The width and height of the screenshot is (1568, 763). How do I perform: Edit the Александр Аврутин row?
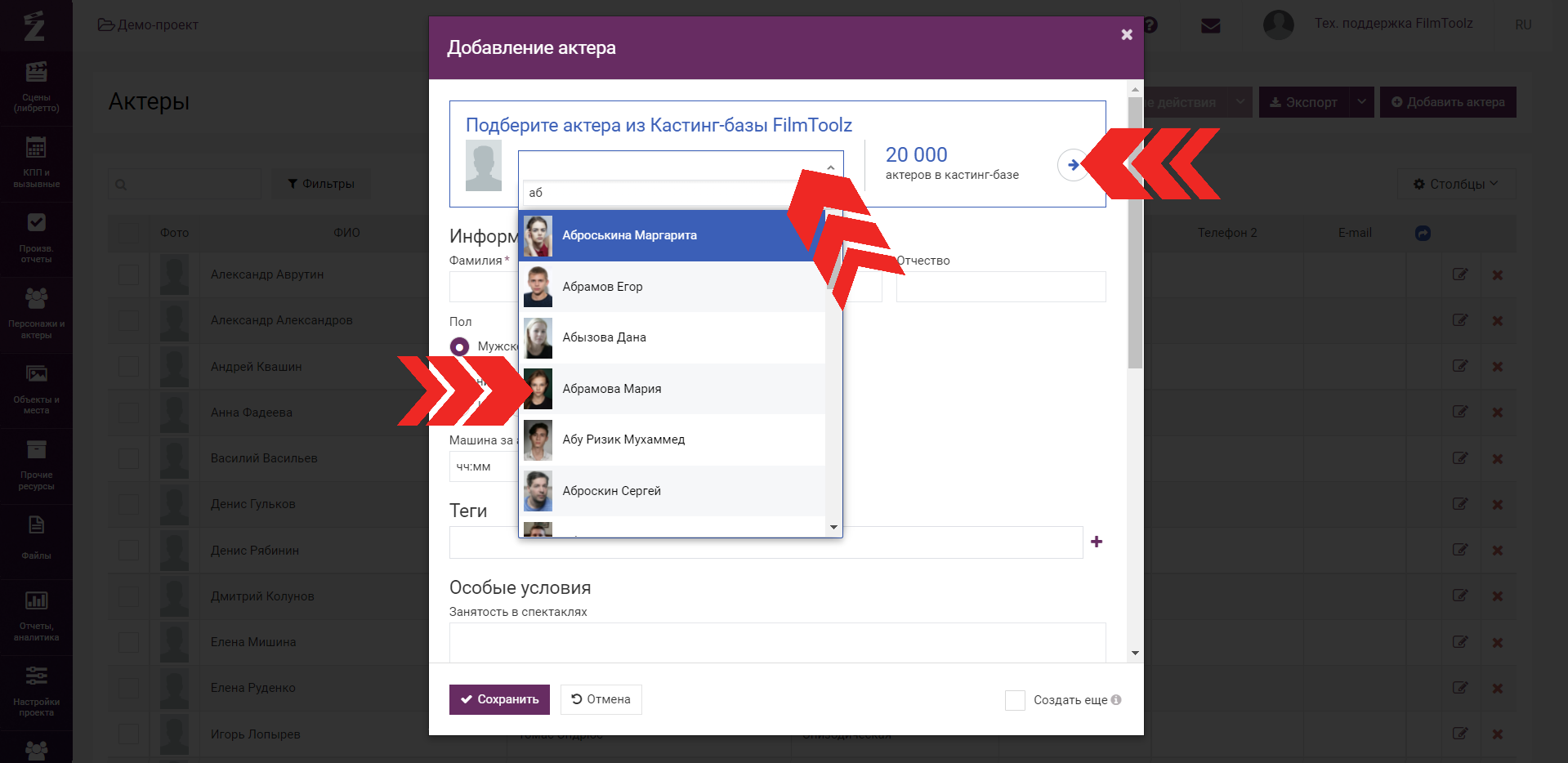pos(1460,274)
